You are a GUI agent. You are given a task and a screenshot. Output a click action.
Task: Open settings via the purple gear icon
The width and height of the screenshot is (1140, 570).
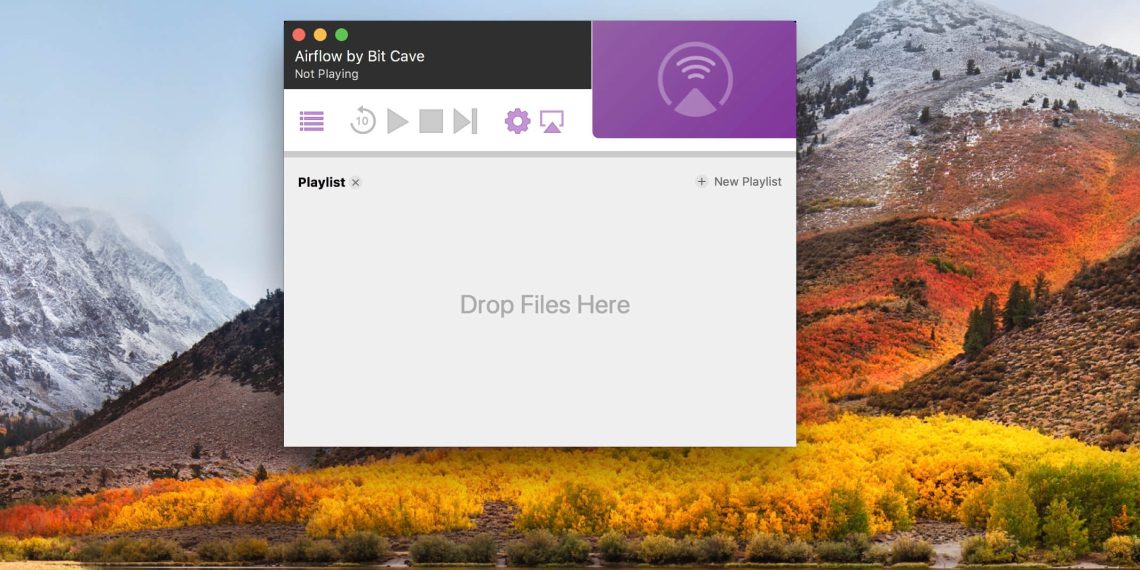[517, 122]
